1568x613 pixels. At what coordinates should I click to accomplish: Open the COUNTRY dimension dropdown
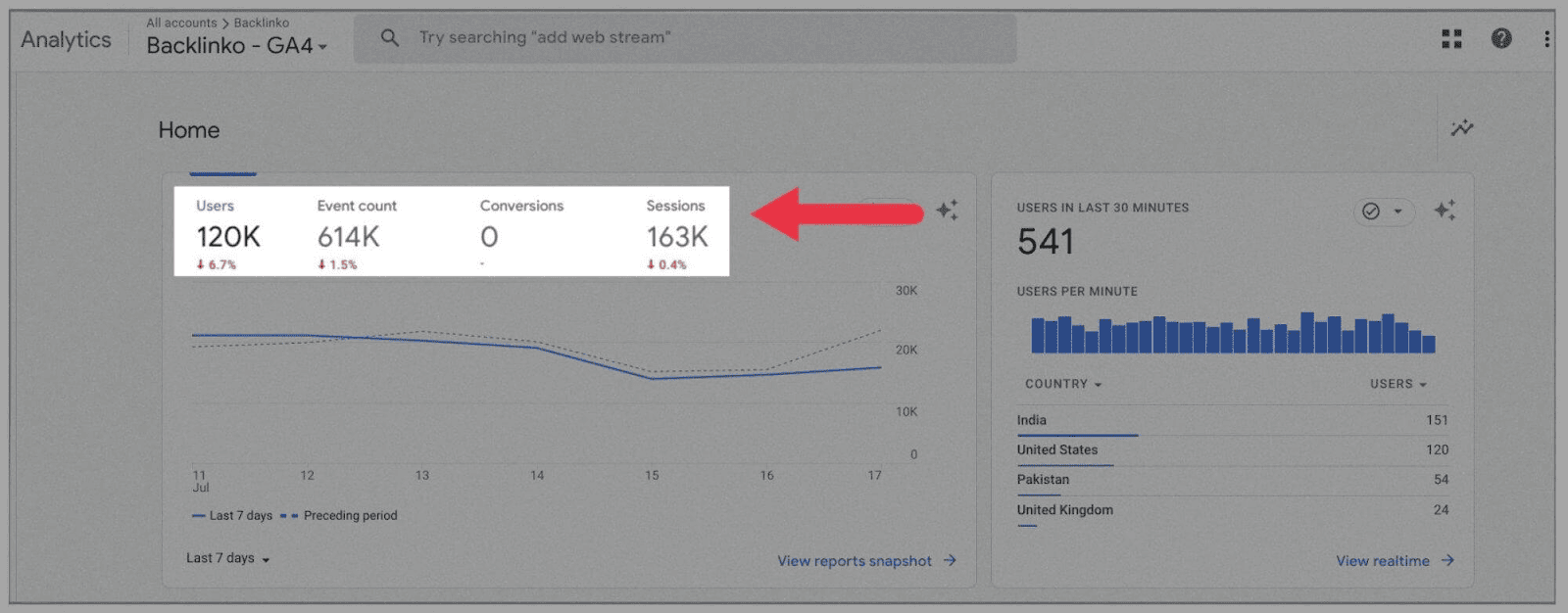(1063, 384)
